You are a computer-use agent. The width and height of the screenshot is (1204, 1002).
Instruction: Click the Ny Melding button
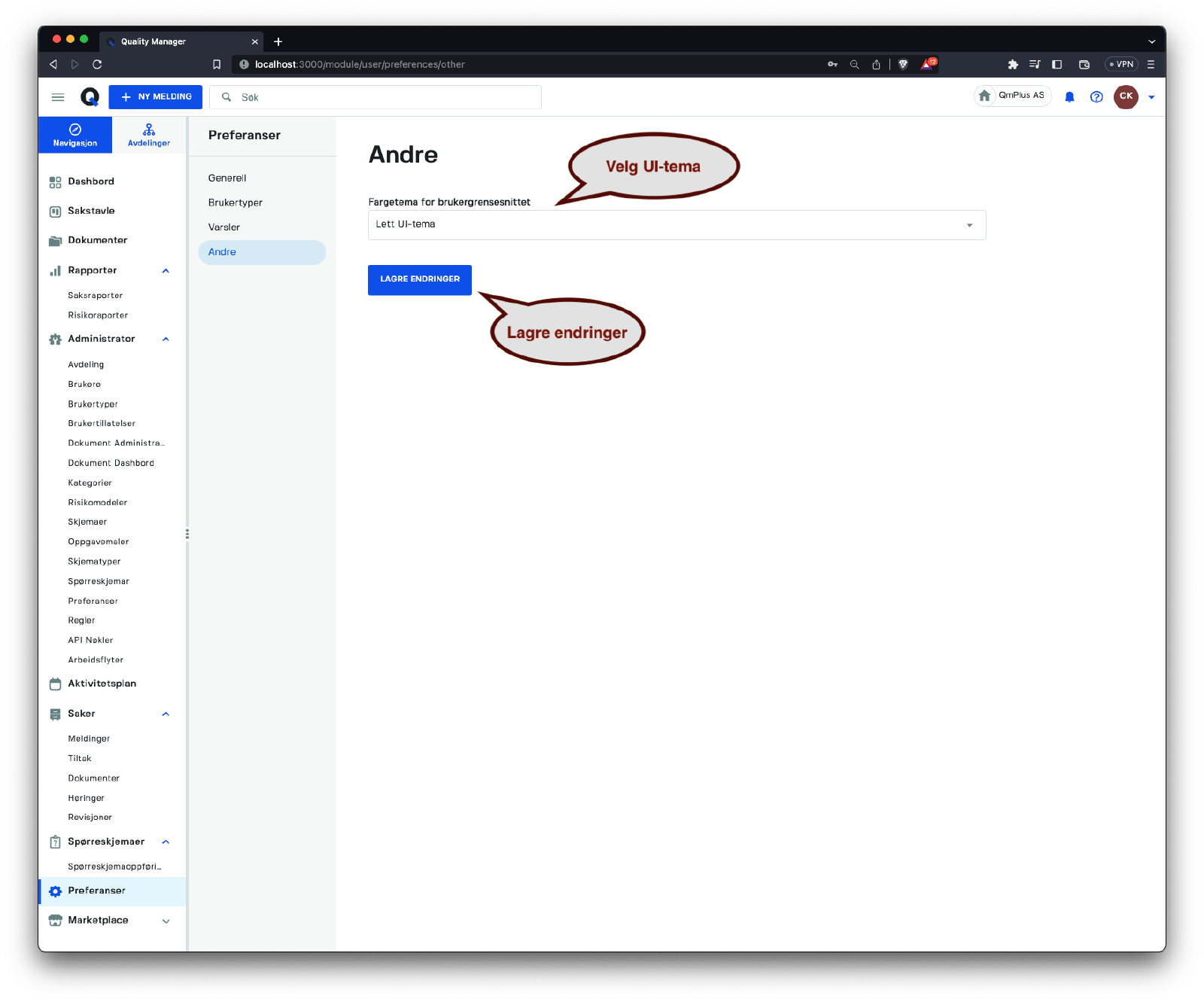coord(155,97)
